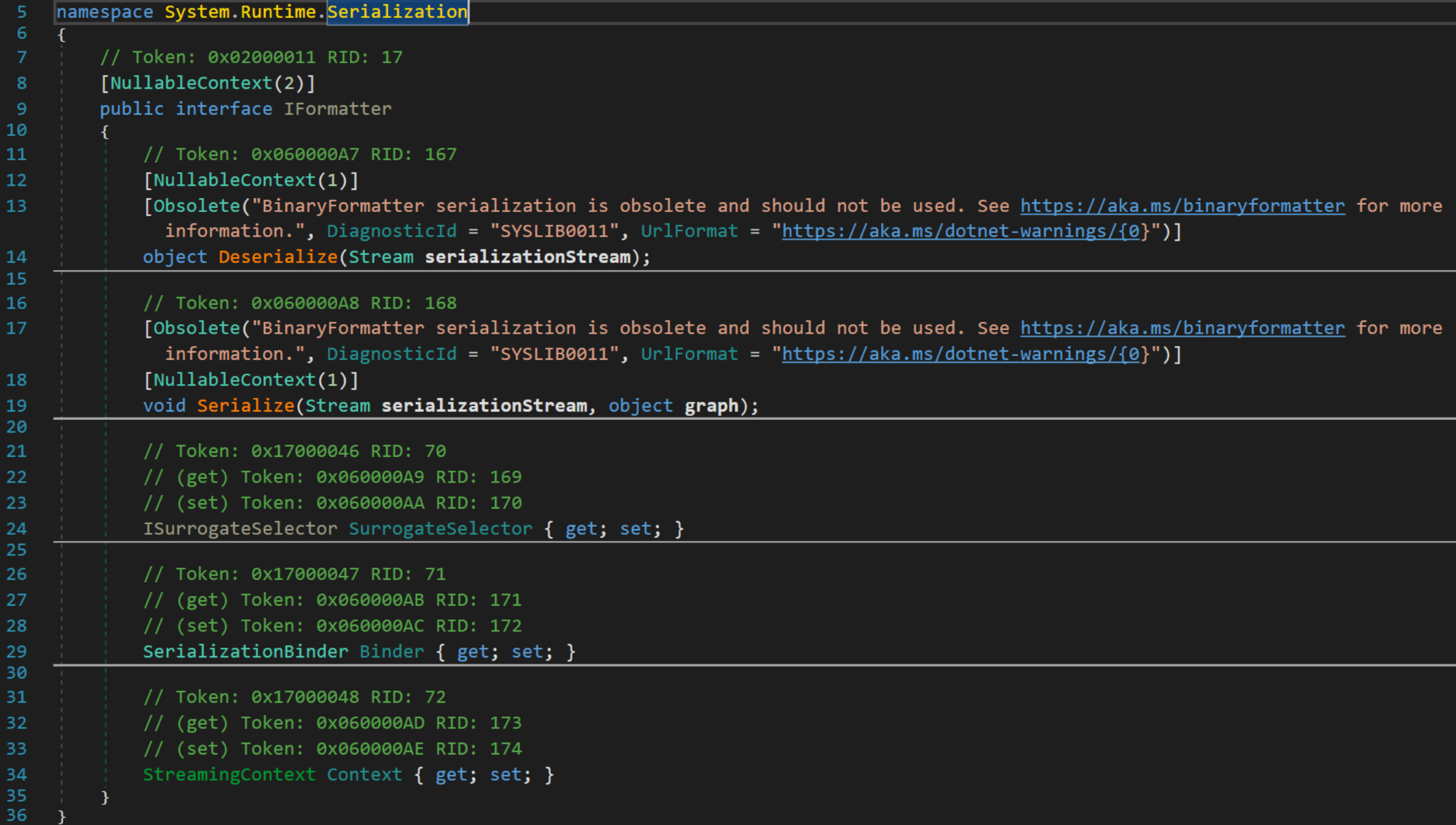Click line number 34 in the gutter

pos(16,775)
